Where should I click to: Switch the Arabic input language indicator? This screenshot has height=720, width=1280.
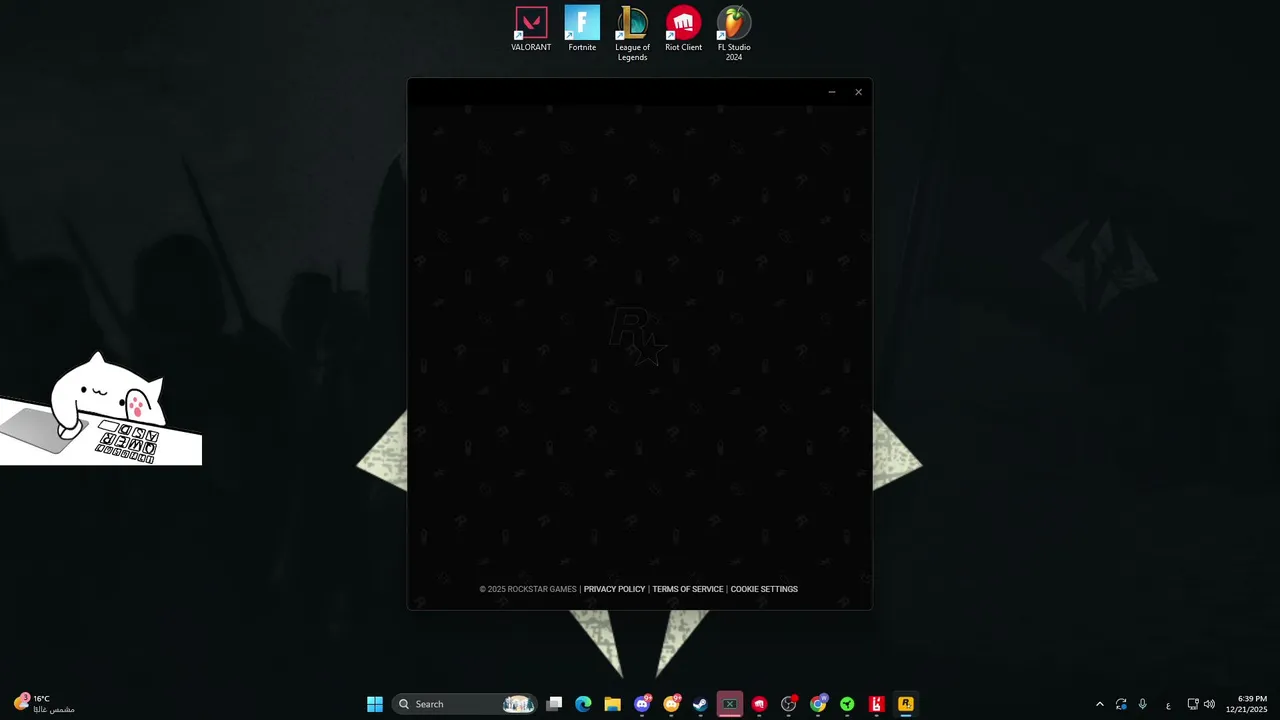point(1168,704)
